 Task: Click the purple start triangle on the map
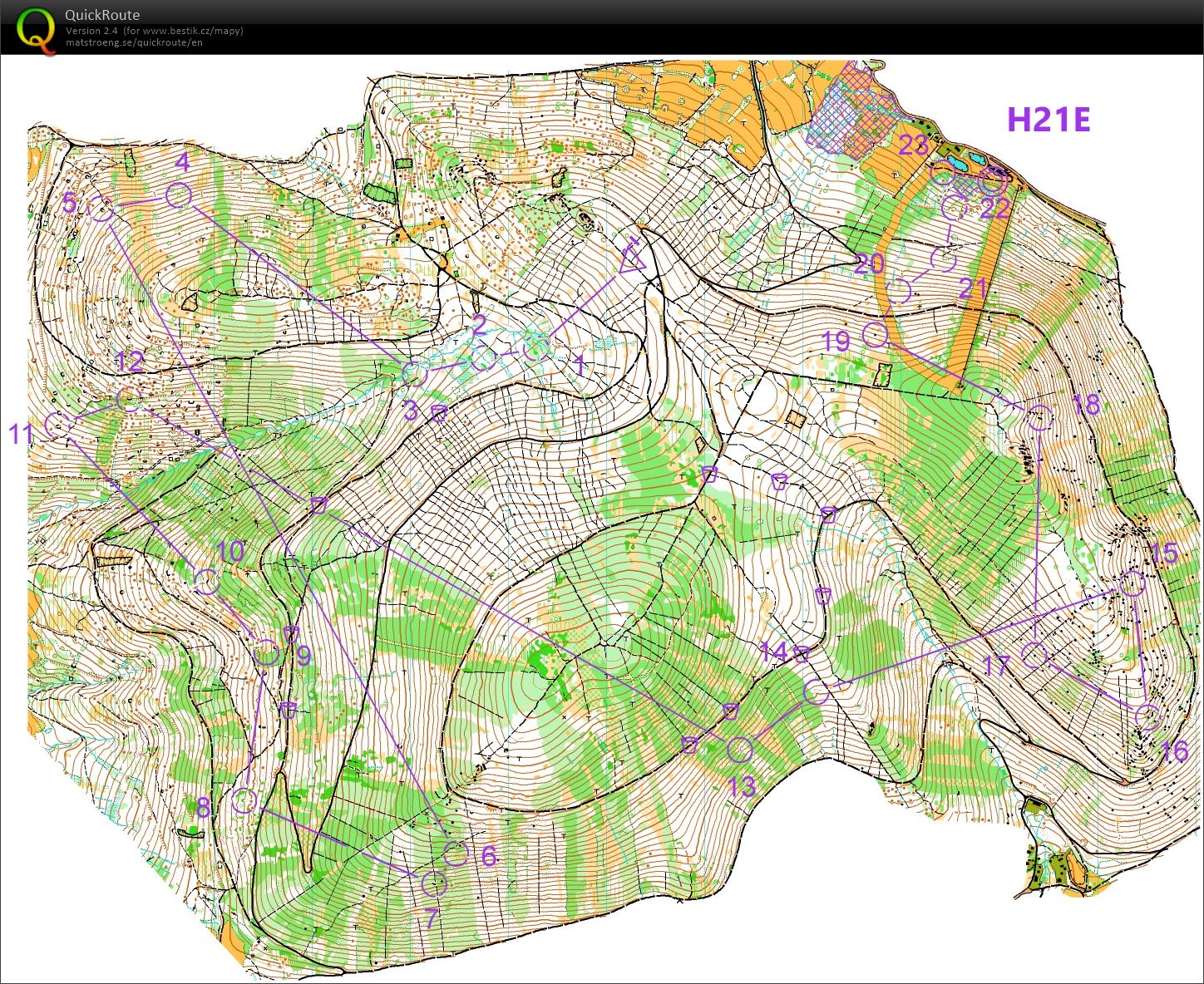[x=633, y=260]
